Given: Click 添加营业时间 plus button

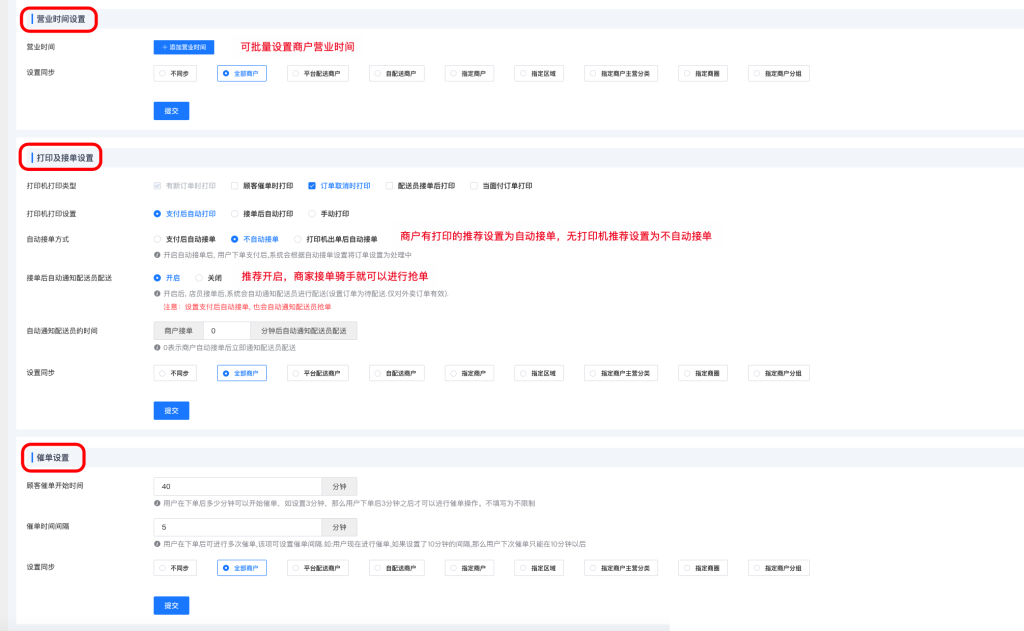Looking at the screenshot, I should [x=183, y=47].
